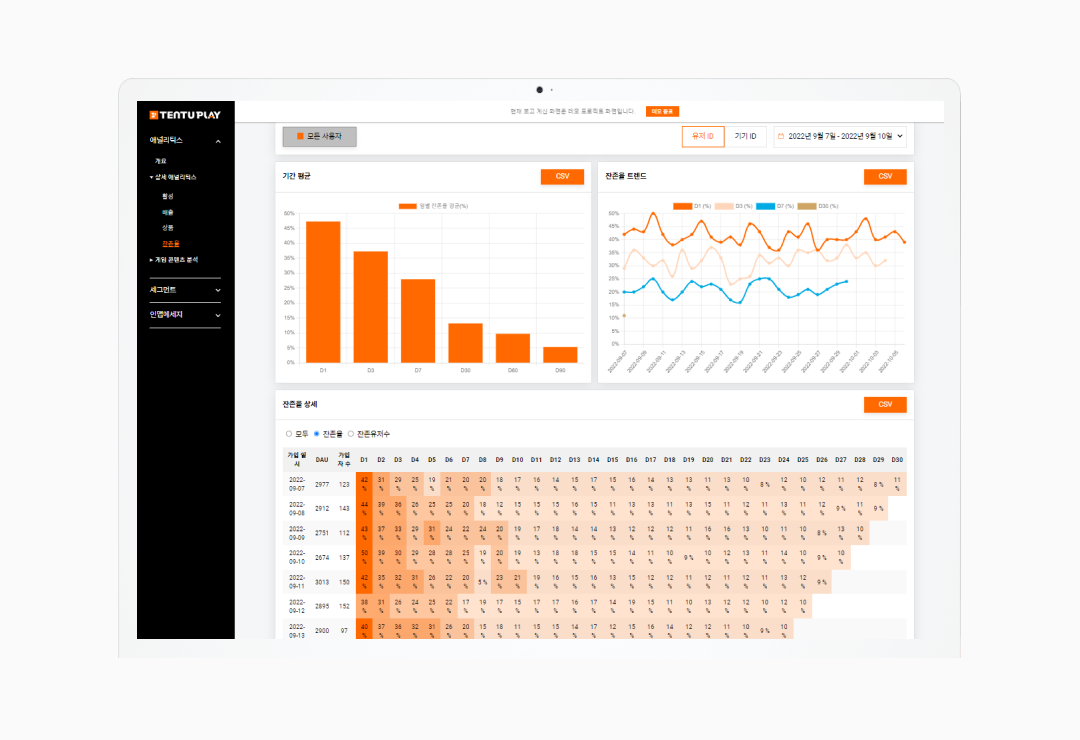Click the TENTUPLAY logo icon
The height and width of the screenshot is (740, 1080).
click(x=153, y=114)
